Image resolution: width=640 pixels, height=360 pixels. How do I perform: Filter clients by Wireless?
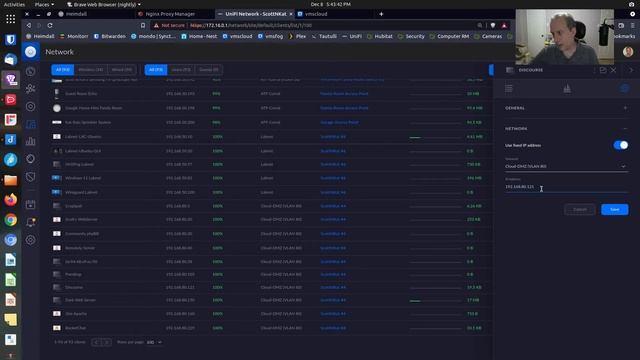point(91,70)
